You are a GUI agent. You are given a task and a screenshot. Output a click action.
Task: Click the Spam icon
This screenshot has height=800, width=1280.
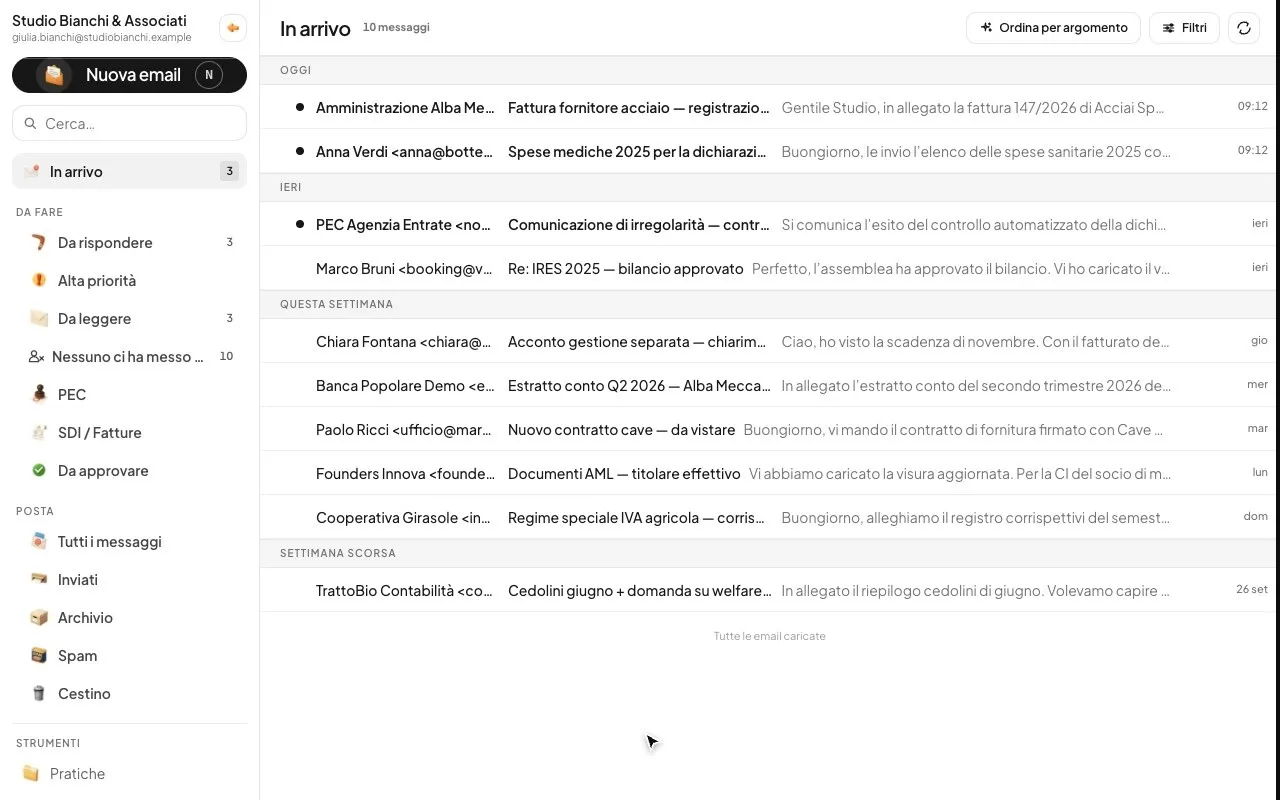click(x=39, y=656)
